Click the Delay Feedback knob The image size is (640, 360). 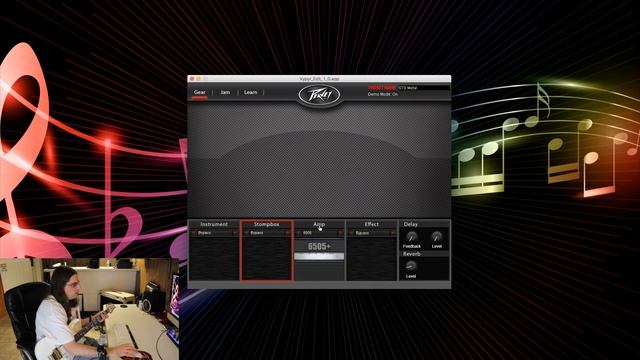(411, 237)
